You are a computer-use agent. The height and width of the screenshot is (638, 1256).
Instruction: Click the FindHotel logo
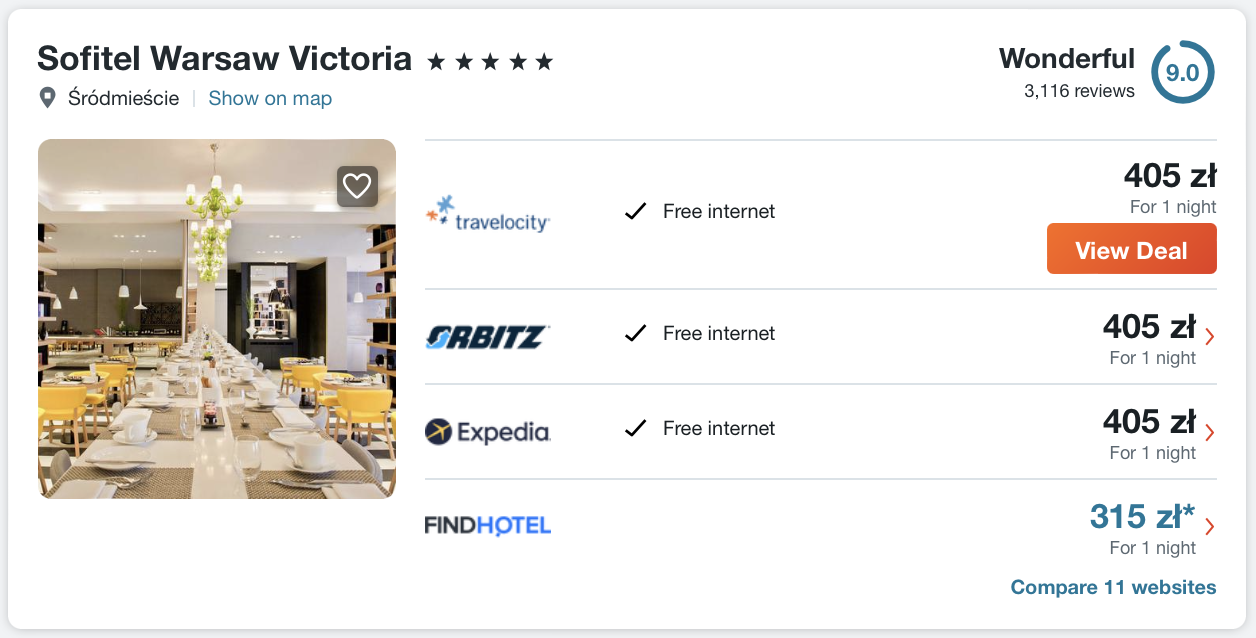tap(488, 525)
